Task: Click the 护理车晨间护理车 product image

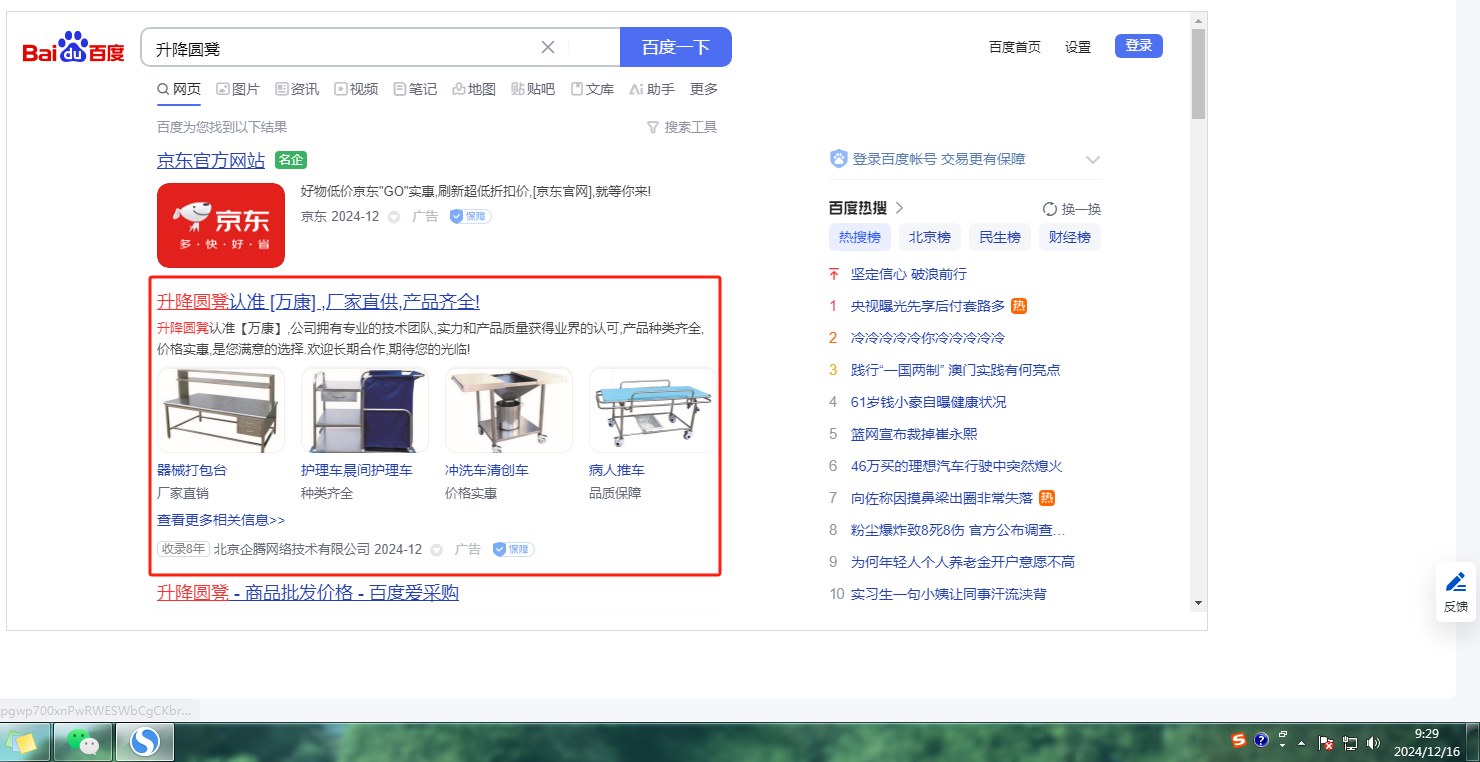Action: coord(365,410)
